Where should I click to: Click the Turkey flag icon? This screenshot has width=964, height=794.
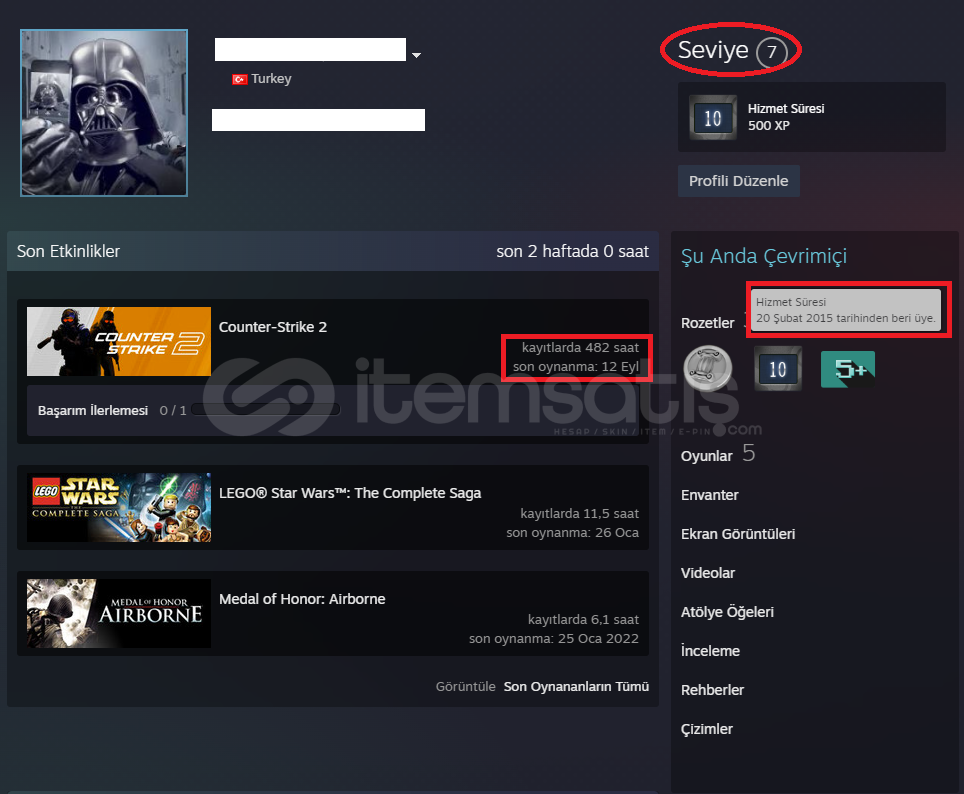[239, 79]
